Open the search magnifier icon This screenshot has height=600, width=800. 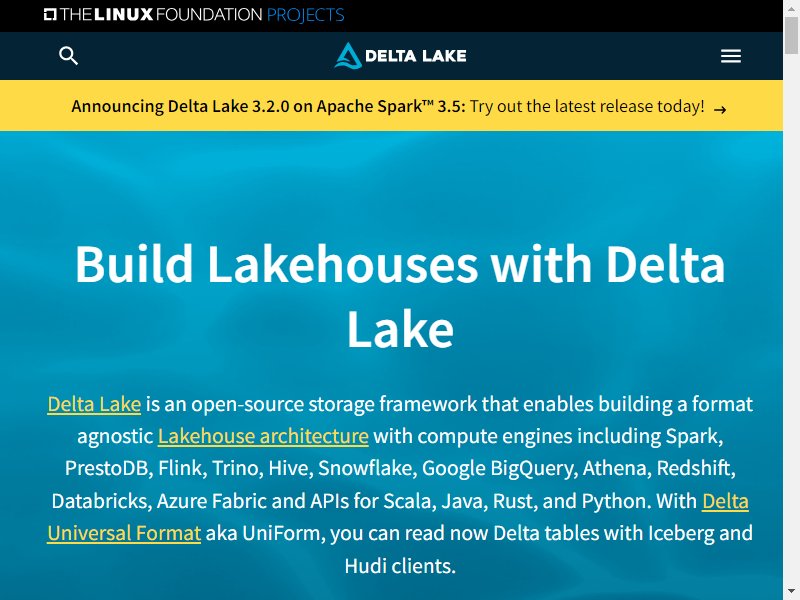coord(68,56)
